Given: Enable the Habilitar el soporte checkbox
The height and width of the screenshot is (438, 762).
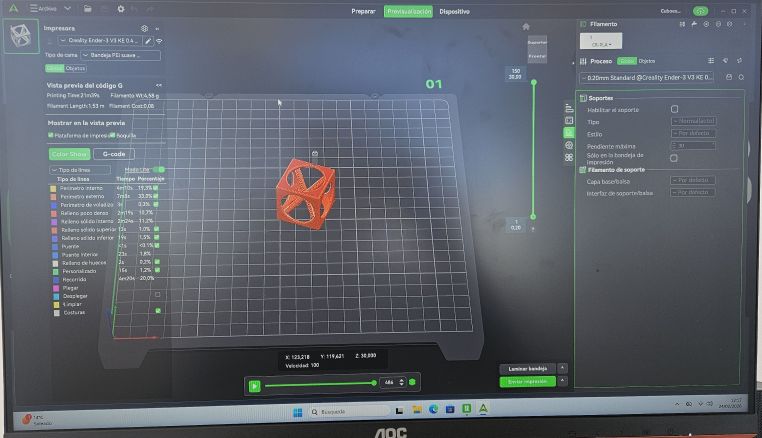Looking at the screenshot, I should [x=675, y=109].
